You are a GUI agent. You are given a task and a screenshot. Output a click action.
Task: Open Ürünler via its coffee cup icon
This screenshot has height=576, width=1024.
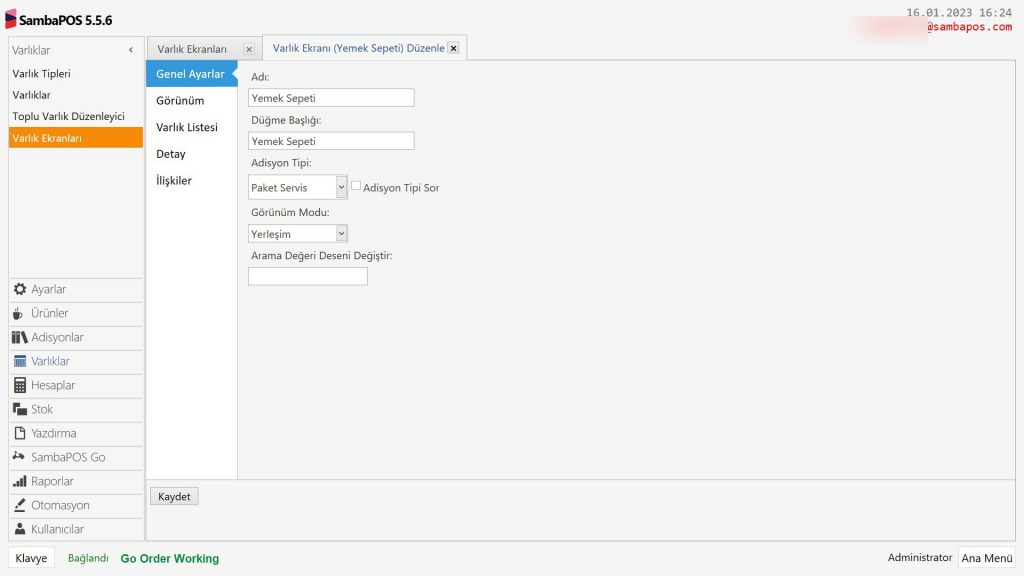coord(19,313)
